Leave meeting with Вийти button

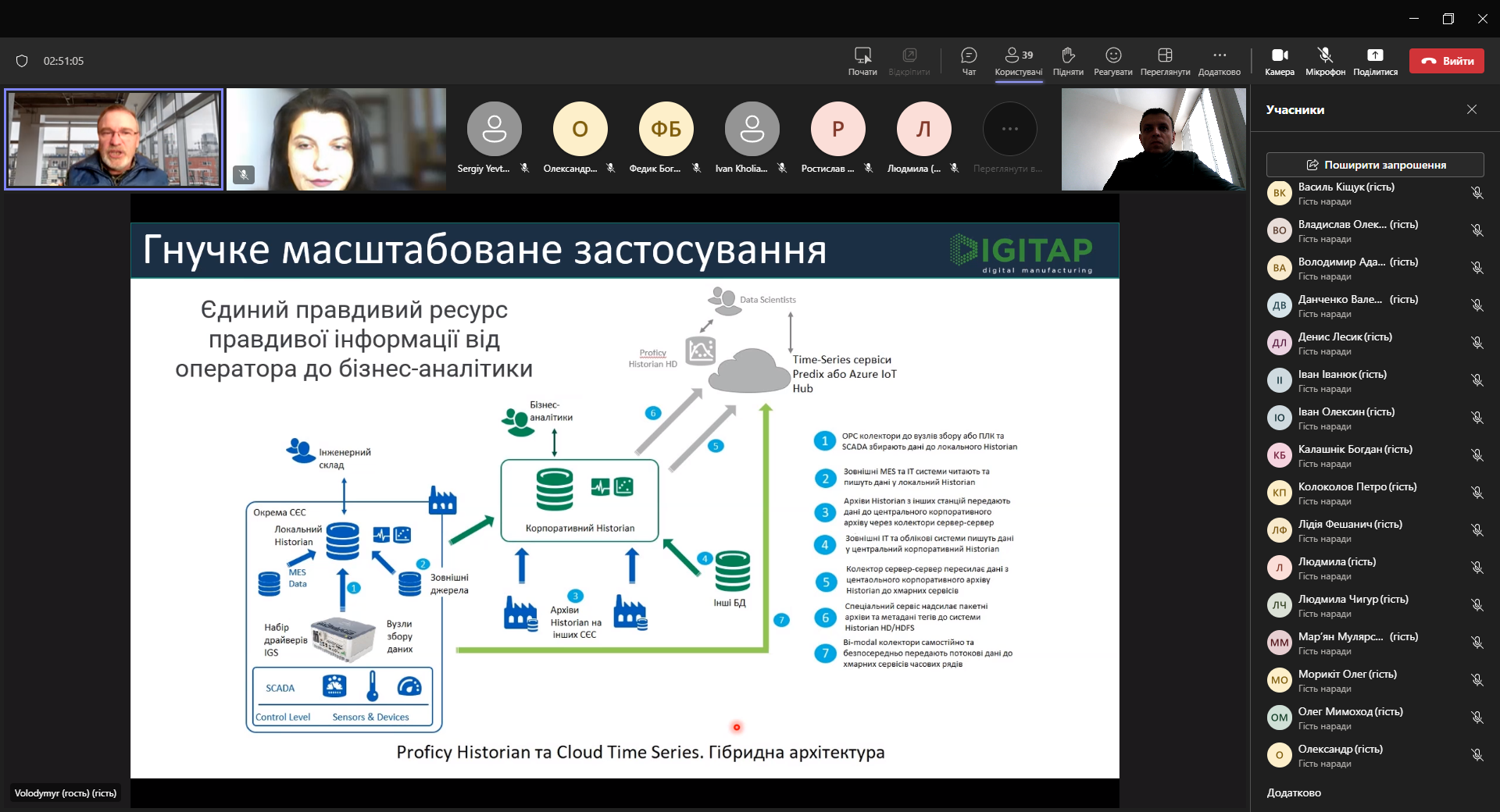tap(1447, 61)
